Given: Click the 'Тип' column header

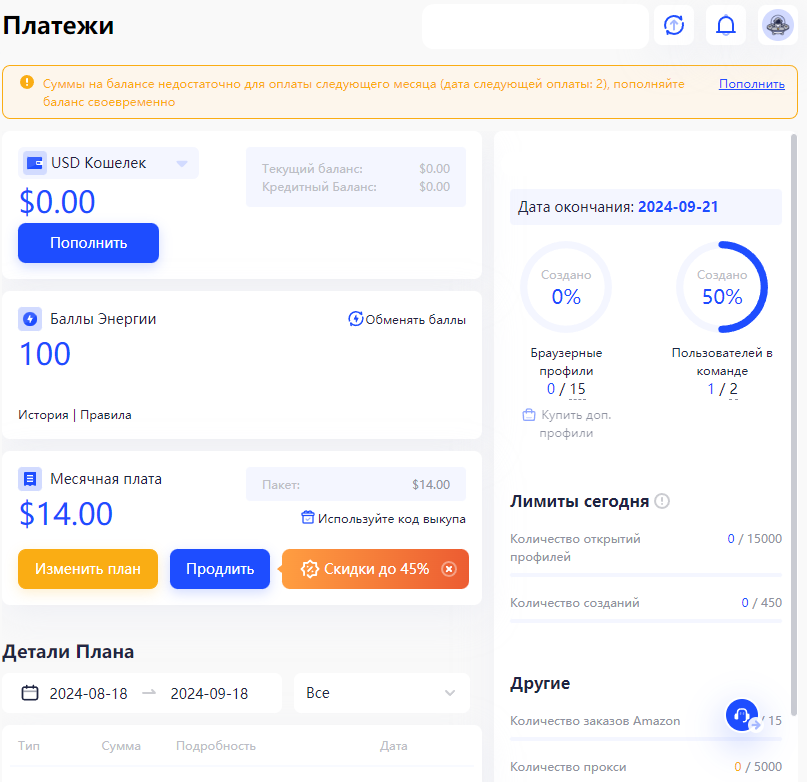Looking at the screenshot, I should click(x=29, y=746).
